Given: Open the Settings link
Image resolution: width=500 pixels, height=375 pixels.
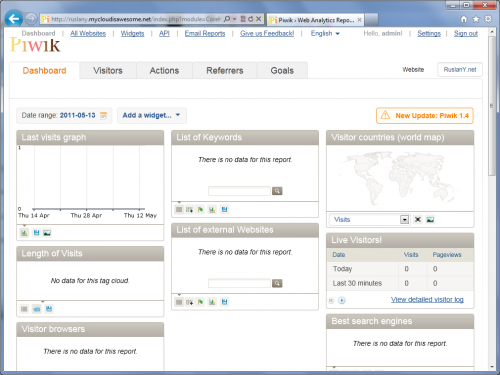Looking at the screenshot, I should point(429,33).
